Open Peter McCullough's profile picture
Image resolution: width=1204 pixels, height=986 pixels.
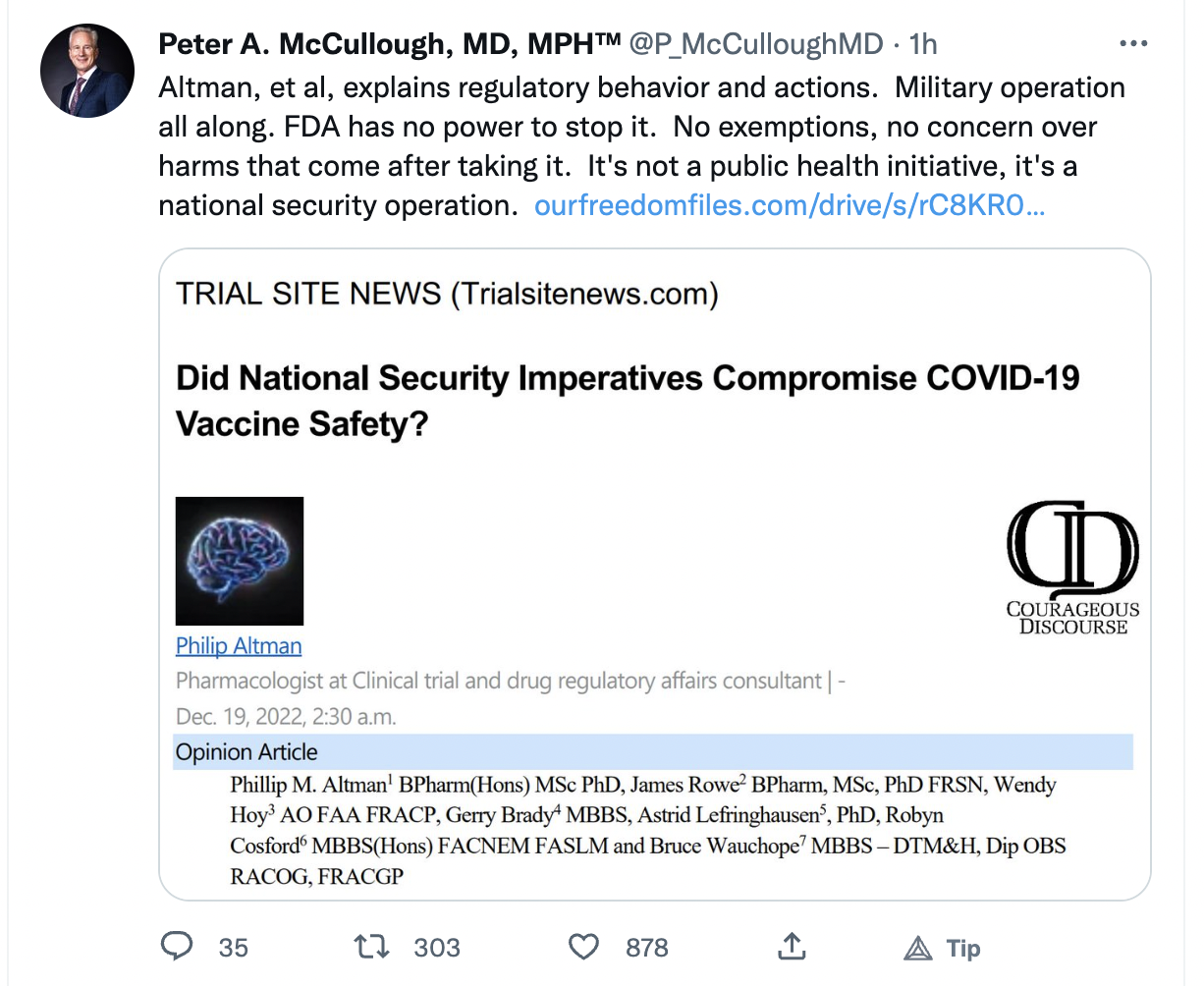87,71
